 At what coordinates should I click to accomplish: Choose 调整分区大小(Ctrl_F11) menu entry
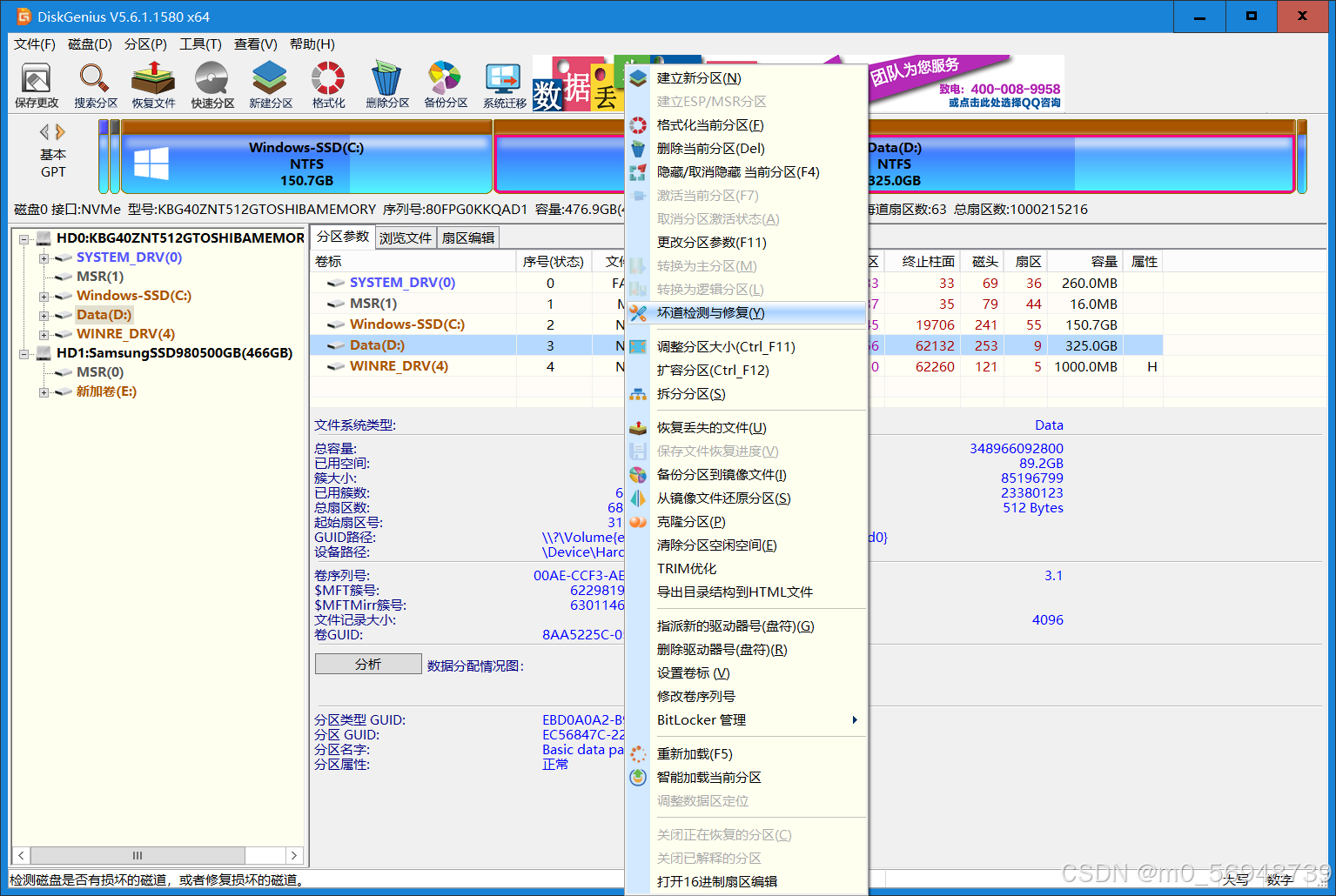747,347
